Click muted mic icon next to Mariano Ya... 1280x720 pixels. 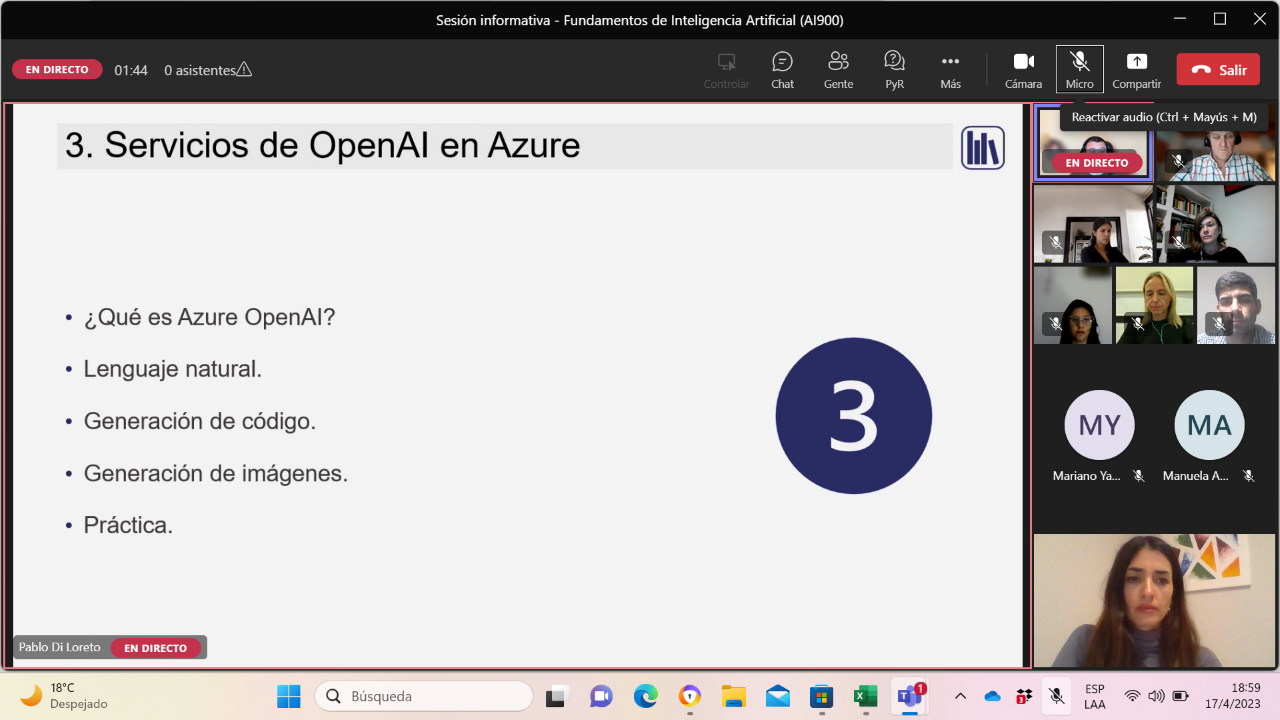[1138, 476]
